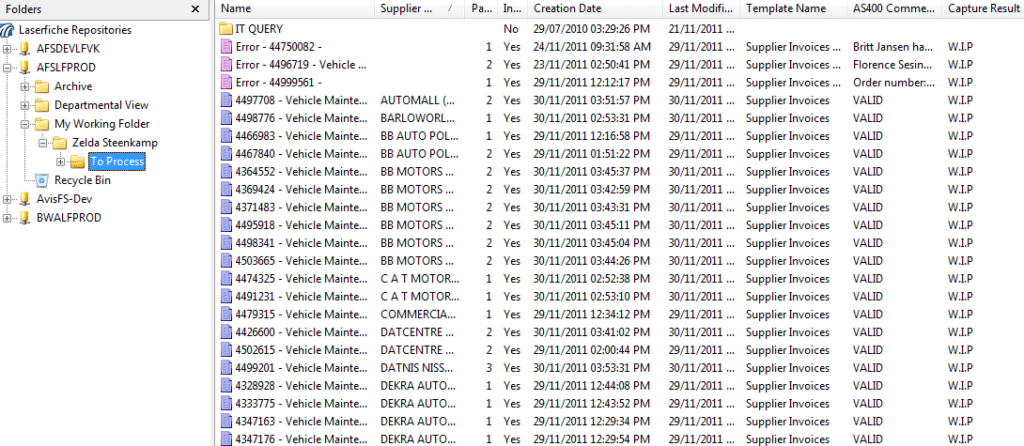Click the IT QUERY folder icon
Screen dimensions: 1024x446
[226, 29]
